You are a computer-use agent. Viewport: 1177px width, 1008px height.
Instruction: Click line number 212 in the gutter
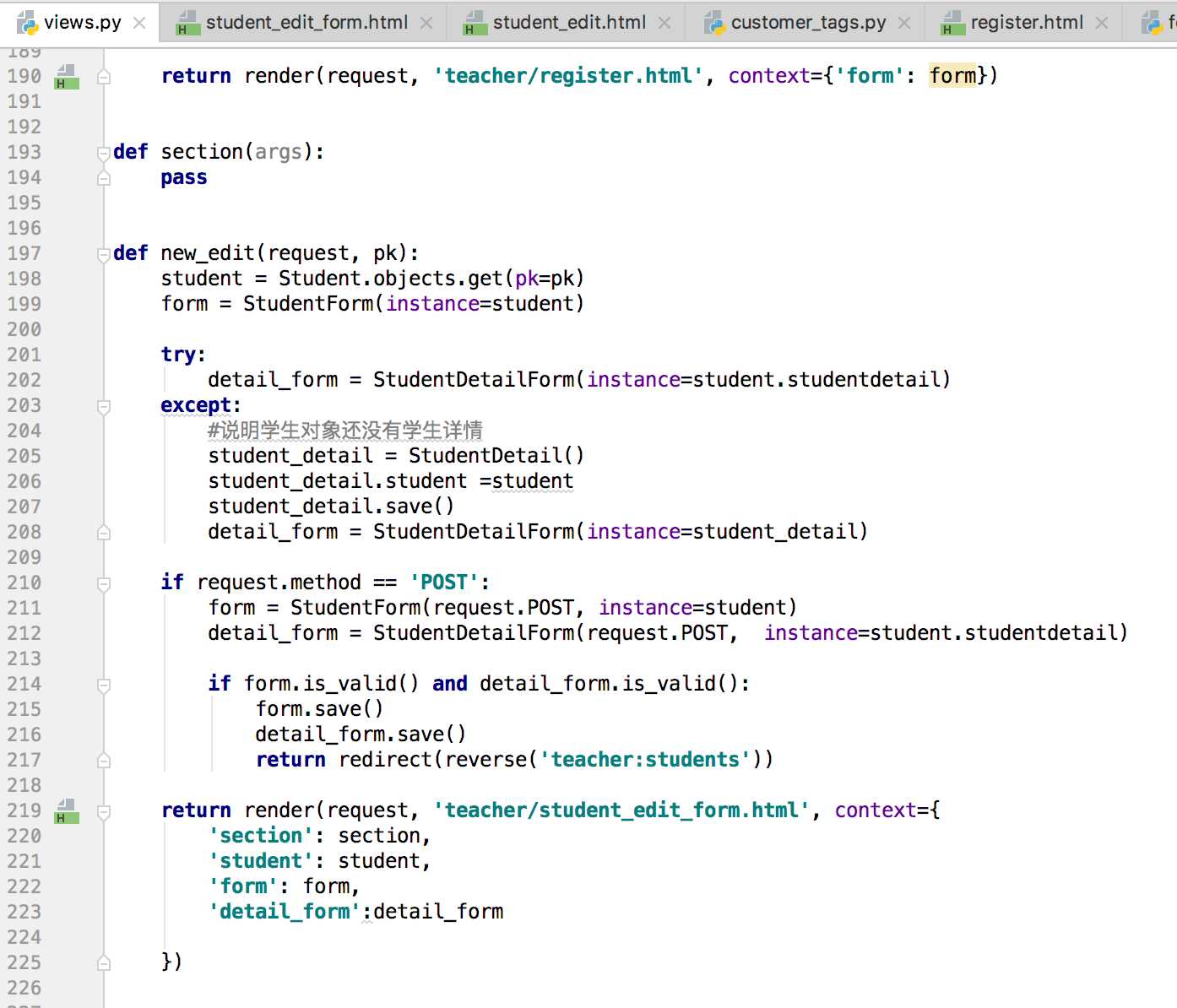[x=24, y=633]
